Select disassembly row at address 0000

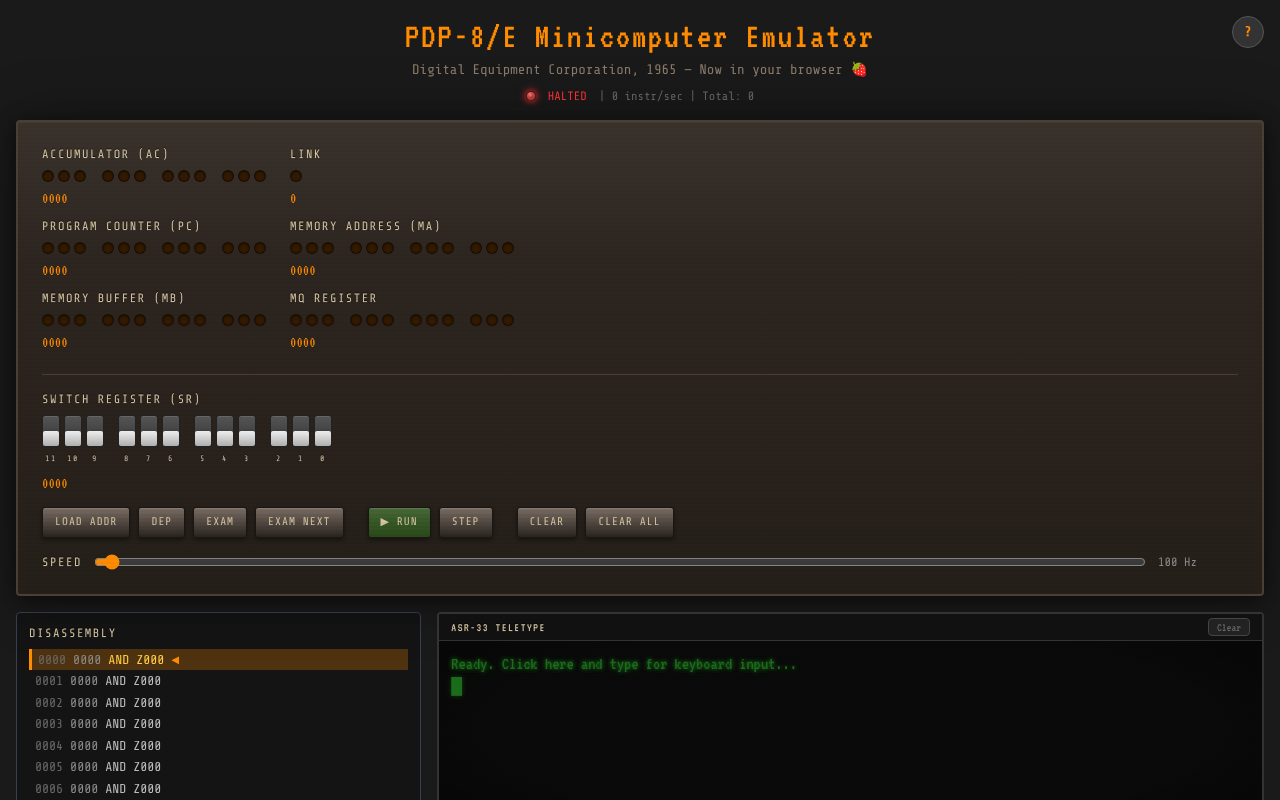[219, 660]
